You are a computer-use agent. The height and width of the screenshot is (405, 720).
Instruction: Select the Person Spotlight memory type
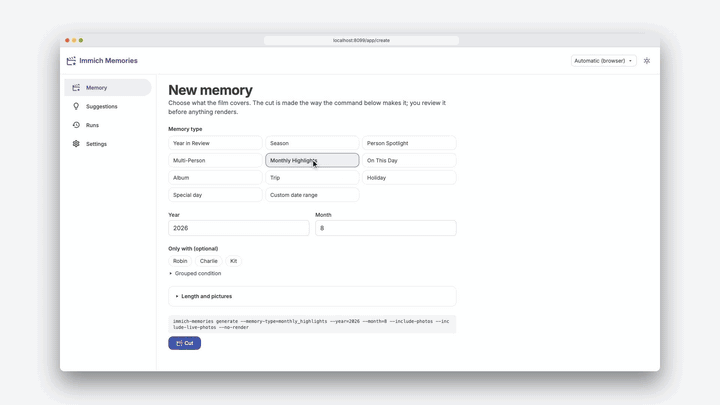409,143
